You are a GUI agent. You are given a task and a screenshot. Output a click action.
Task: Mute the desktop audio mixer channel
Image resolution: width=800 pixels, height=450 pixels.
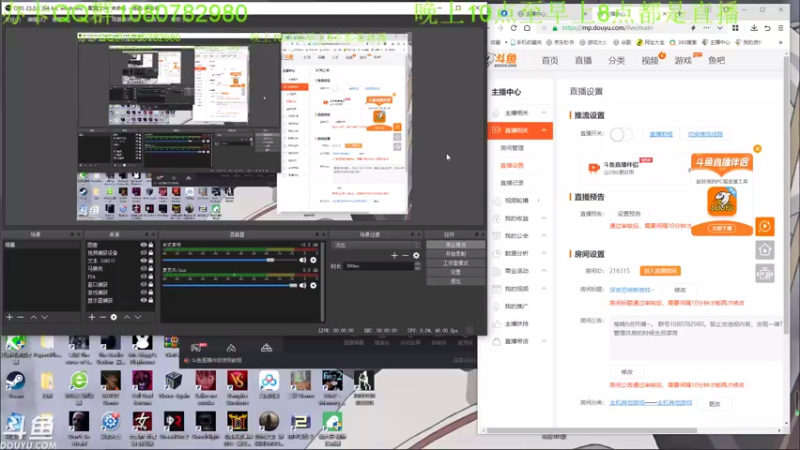pyautogui.click(x=303, y=260)
